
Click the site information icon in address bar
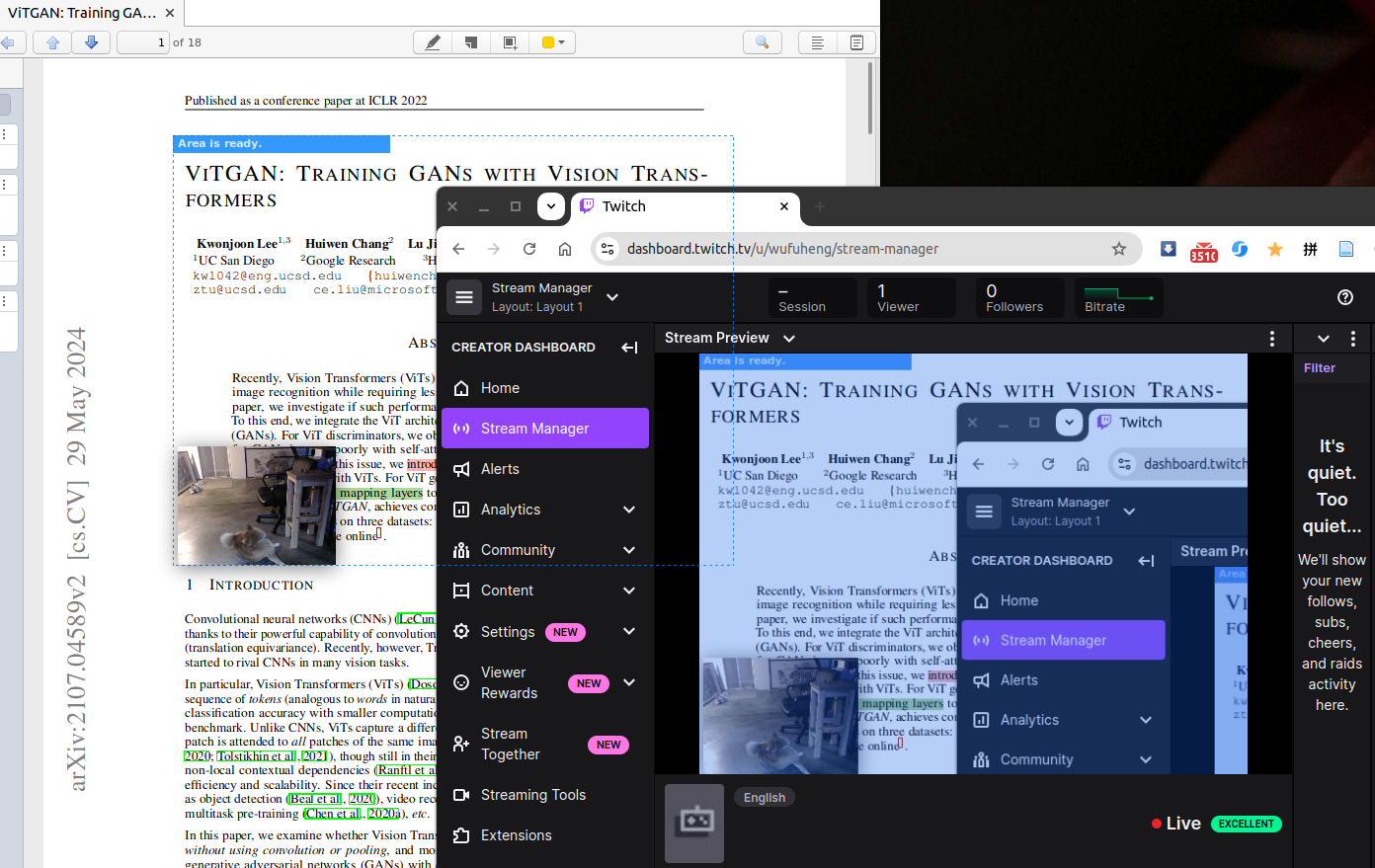click(608, 249)
